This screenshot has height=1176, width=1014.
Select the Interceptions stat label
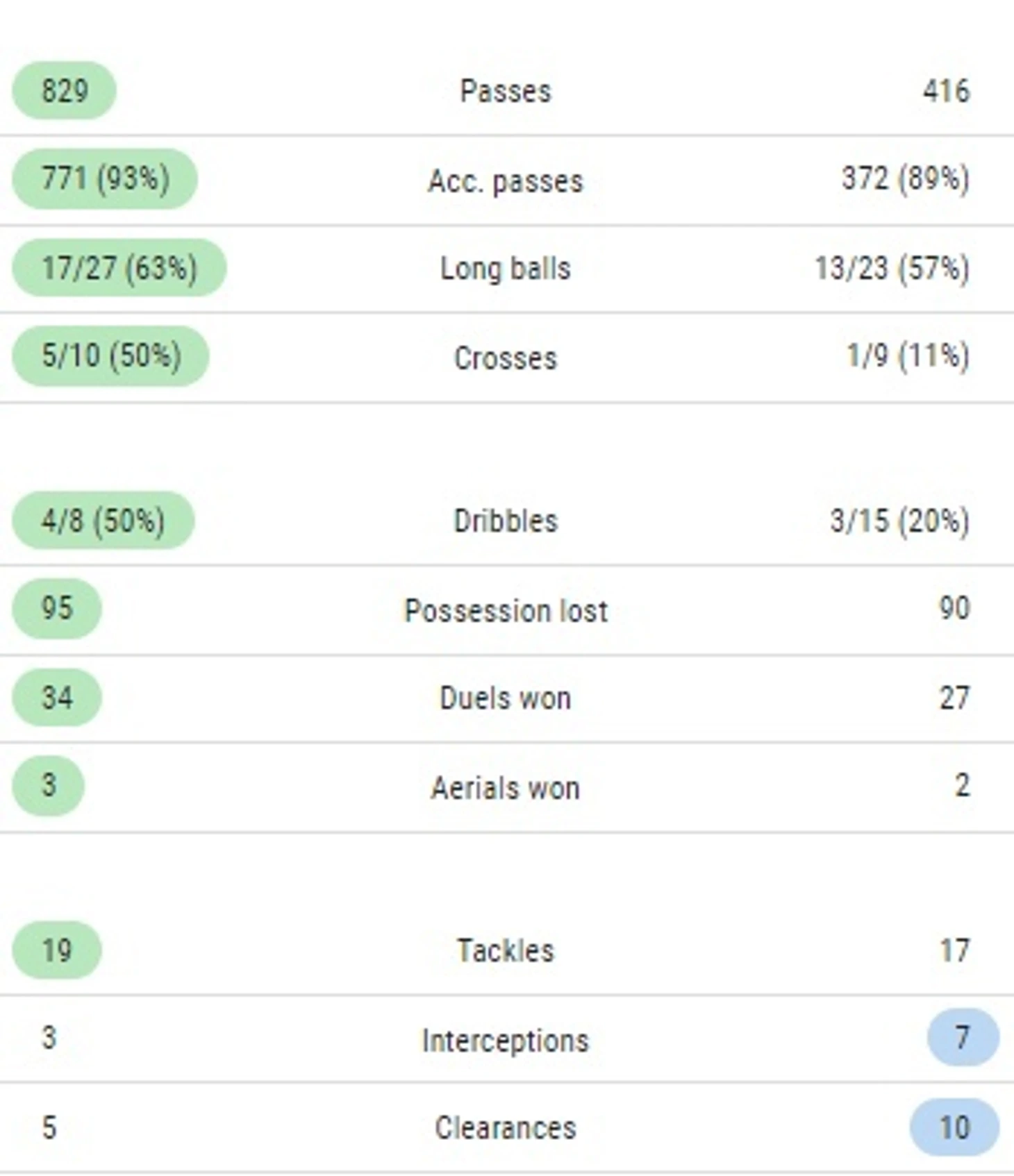click(x=506, y=1041)
